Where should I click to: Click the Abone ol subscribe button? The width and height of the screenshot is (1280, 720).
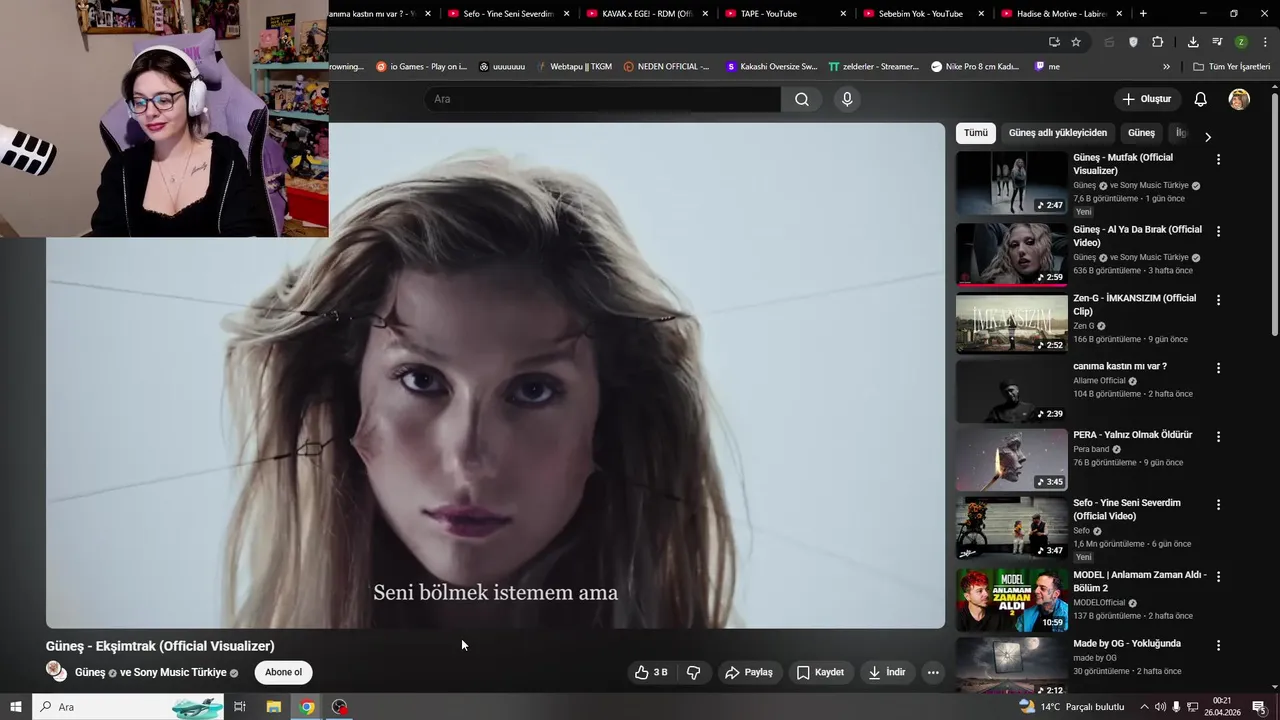pyautogui.click(x=283, y=672)
